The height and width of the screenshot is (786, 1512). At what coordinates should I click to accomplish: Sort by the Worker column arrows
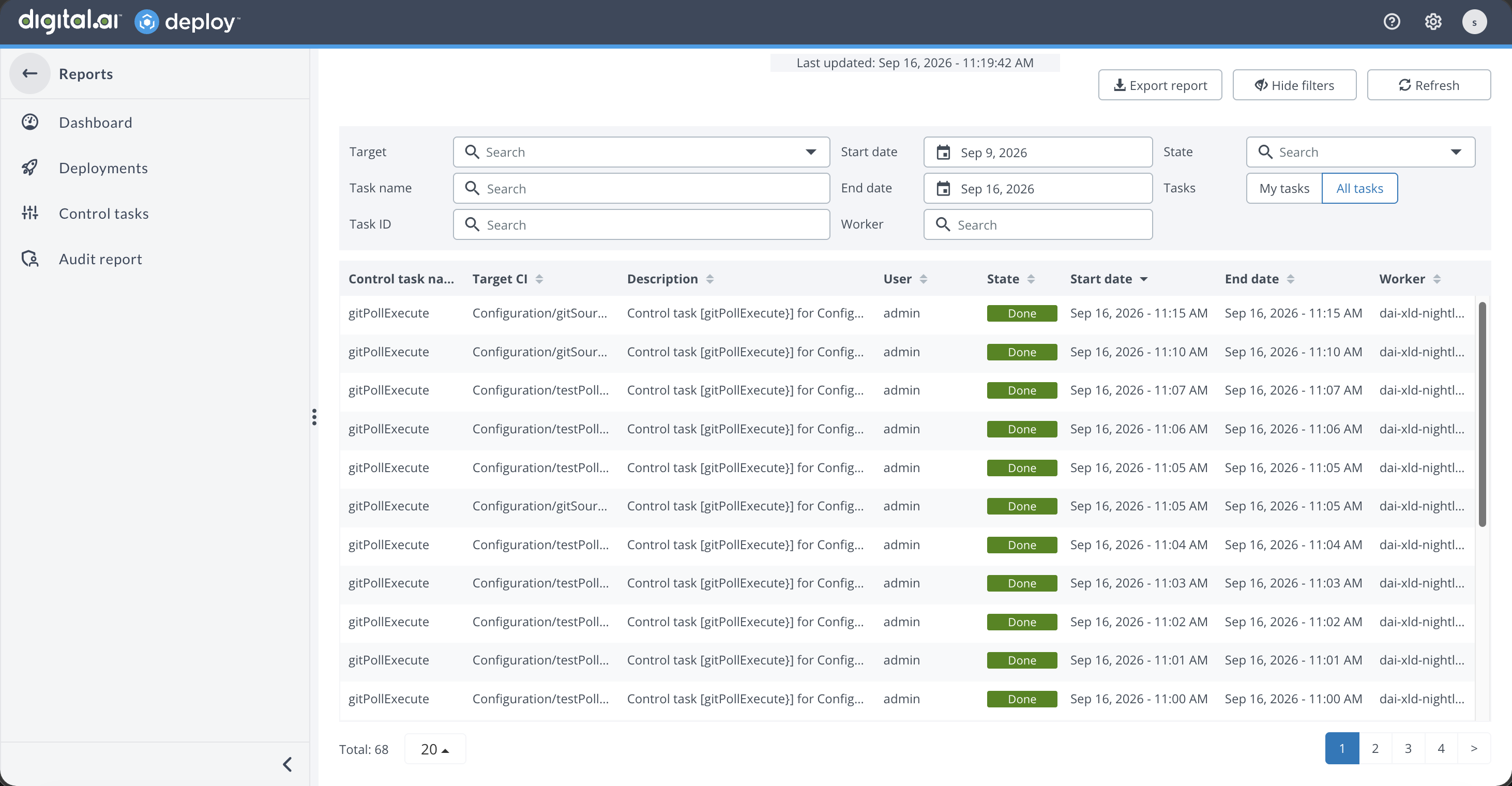click(1437, 279)
